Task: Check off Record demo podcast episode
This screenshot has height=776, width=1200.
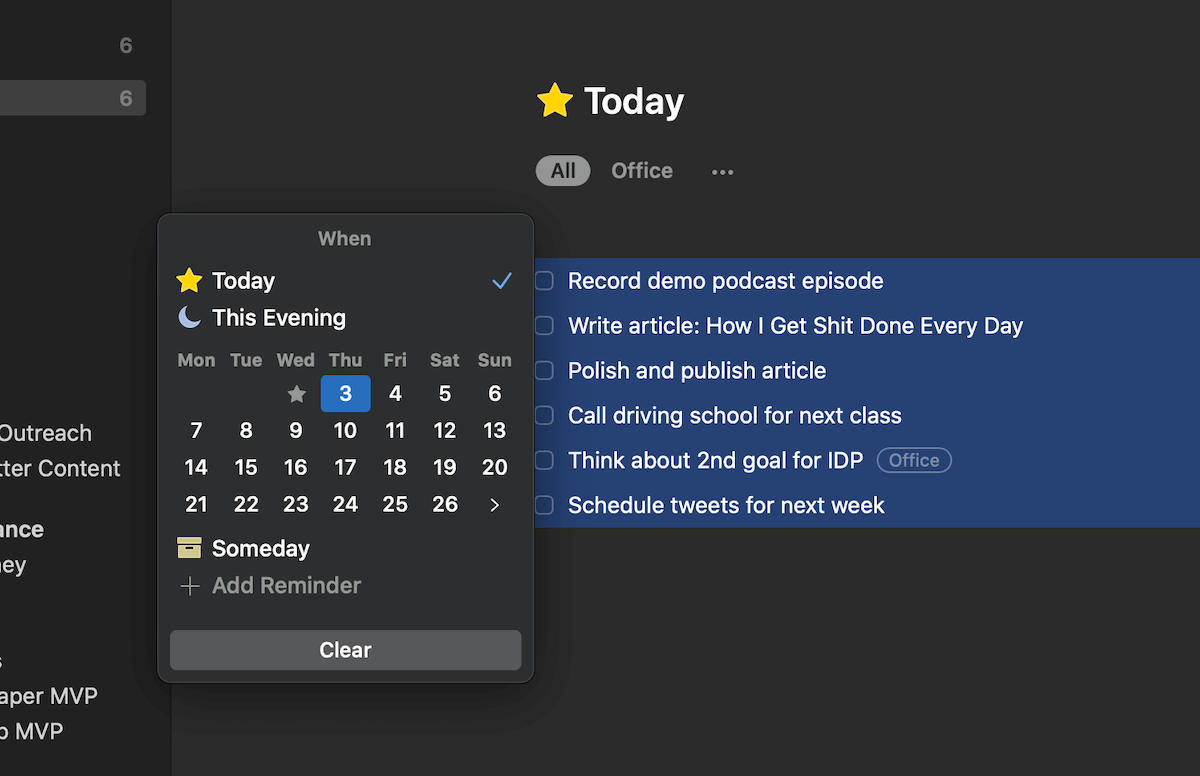Action: [x=543, y=281]
